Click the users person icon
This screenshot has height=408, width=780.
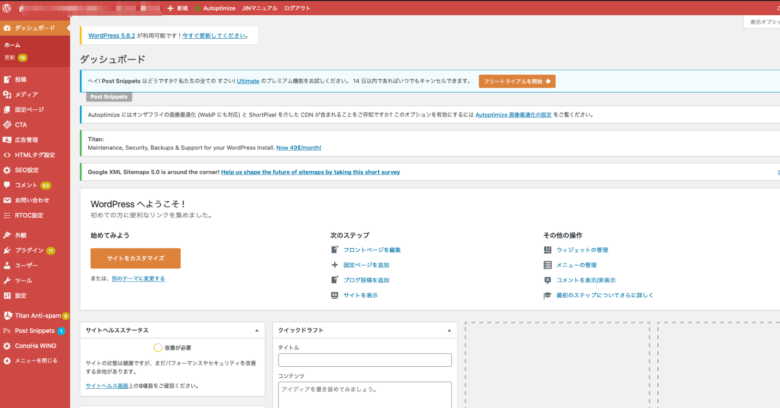pyautogui.click(x=7, y=265)
